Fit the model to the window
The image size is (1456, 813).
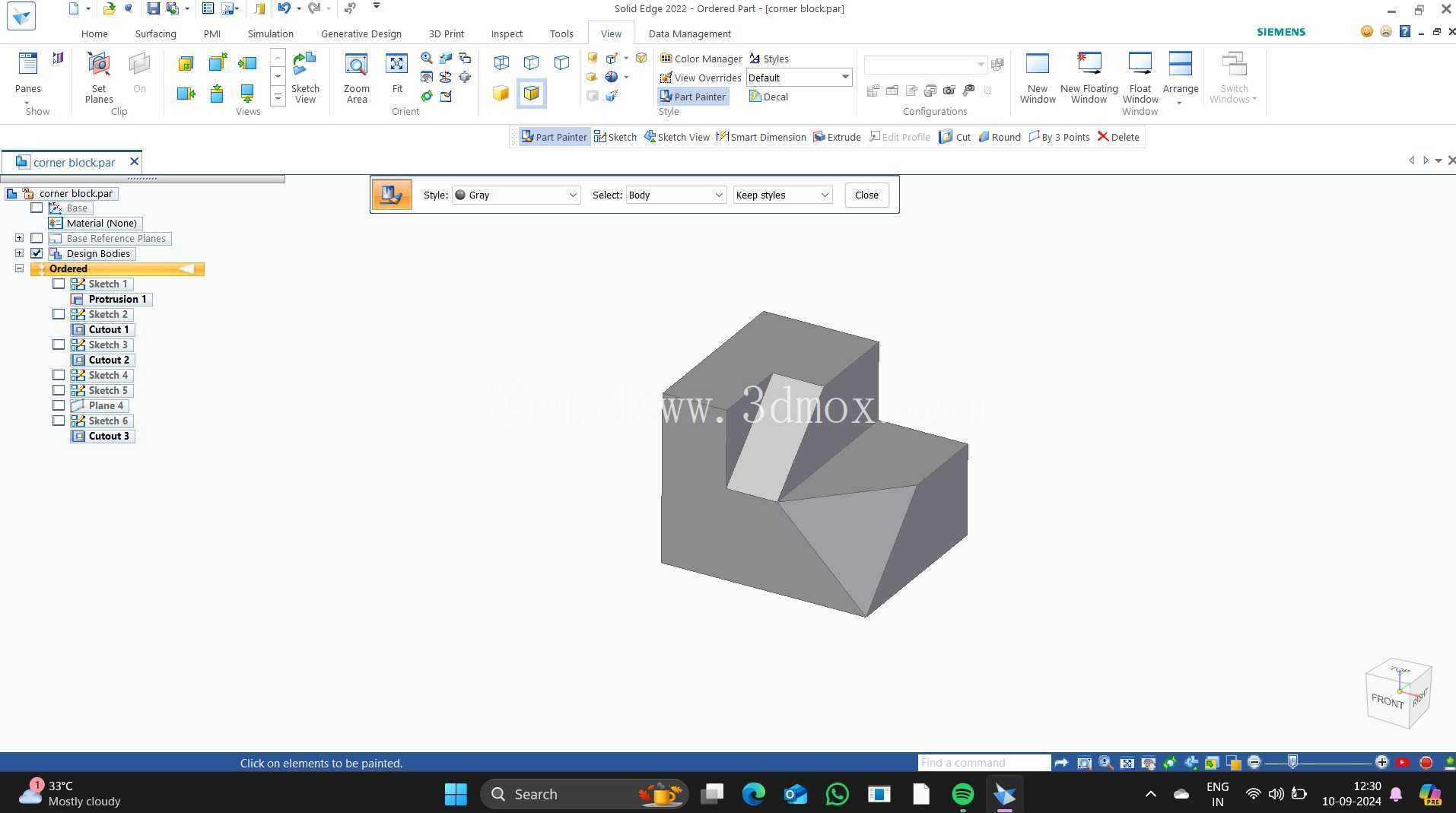397,75
